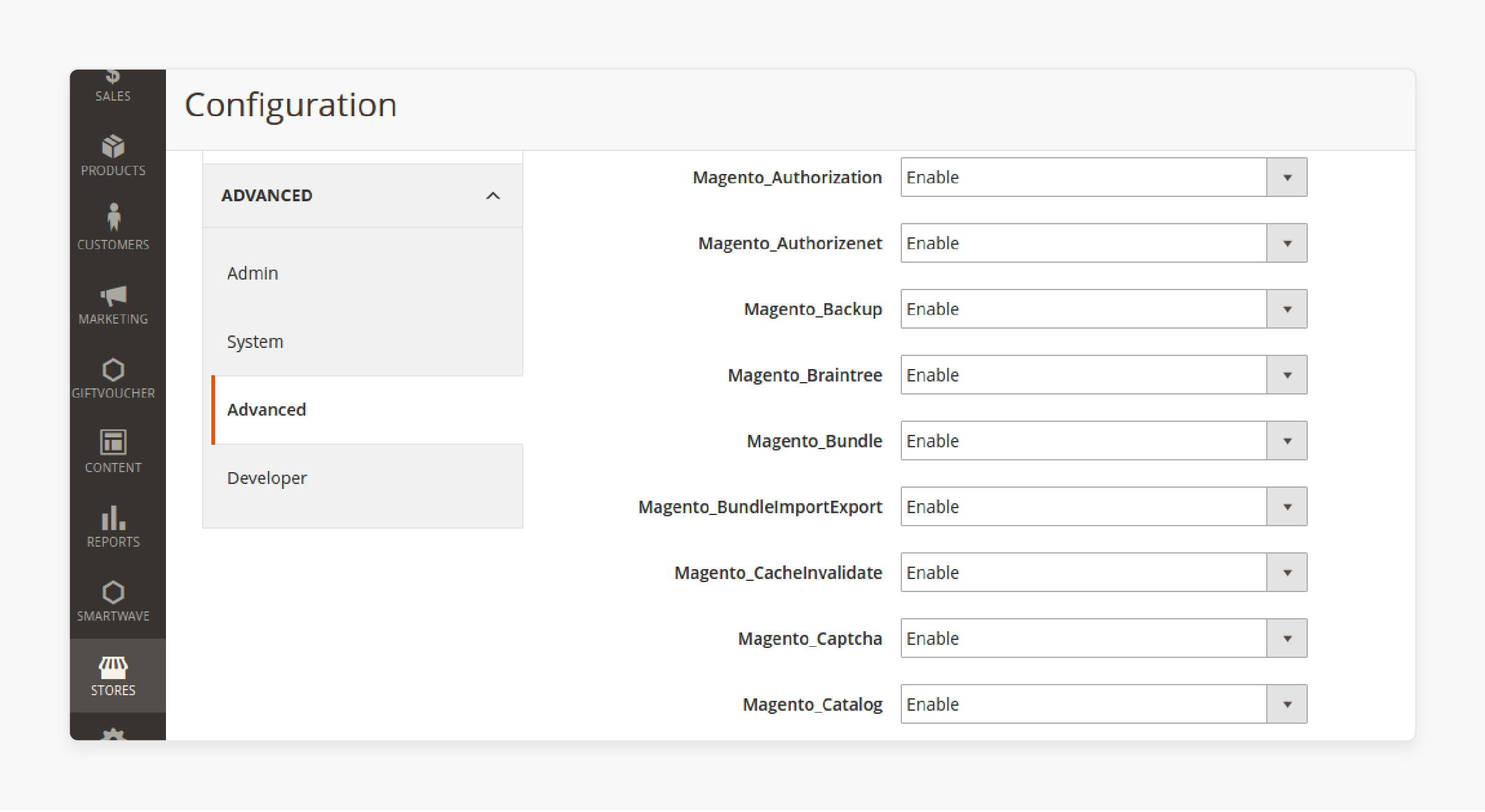Viewport: 1485px width, 812px height.
Task: Open the Marketing megaphone menu
Action: point(113,305)
